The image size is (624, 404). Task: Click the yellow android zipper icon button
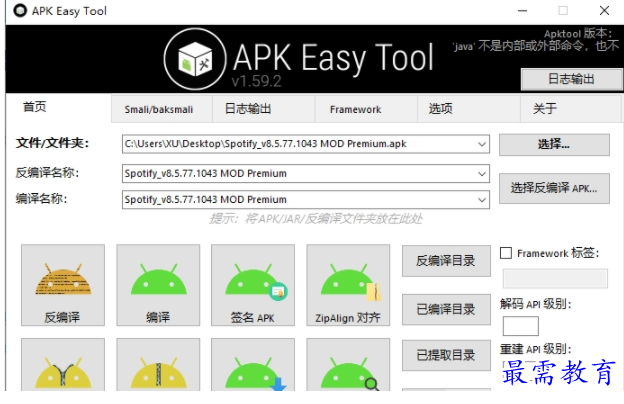click(63, 365)
